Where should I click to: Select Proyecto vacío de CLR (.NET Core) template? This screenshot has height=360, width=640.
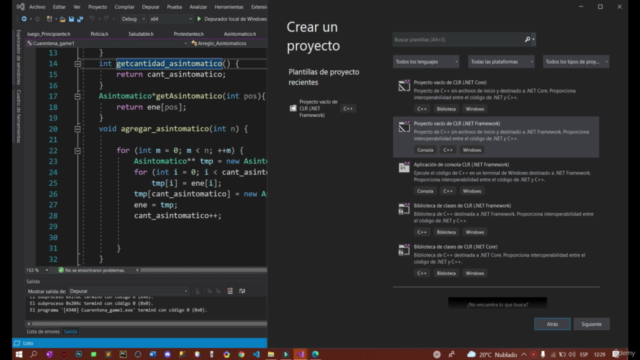(496, 96)
